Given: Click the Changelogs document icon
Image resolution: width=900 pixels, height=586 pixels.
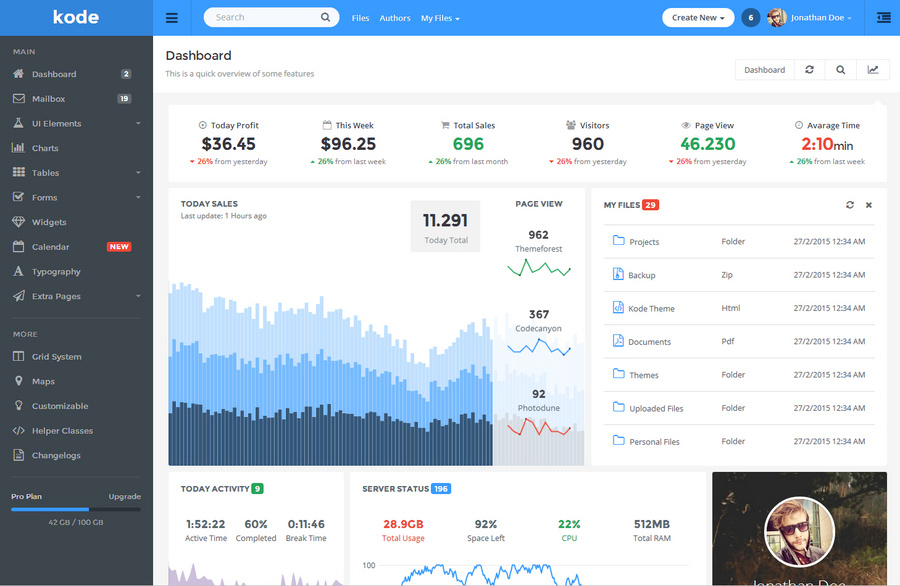Looking at the screenshot, I should coord(18,455).
